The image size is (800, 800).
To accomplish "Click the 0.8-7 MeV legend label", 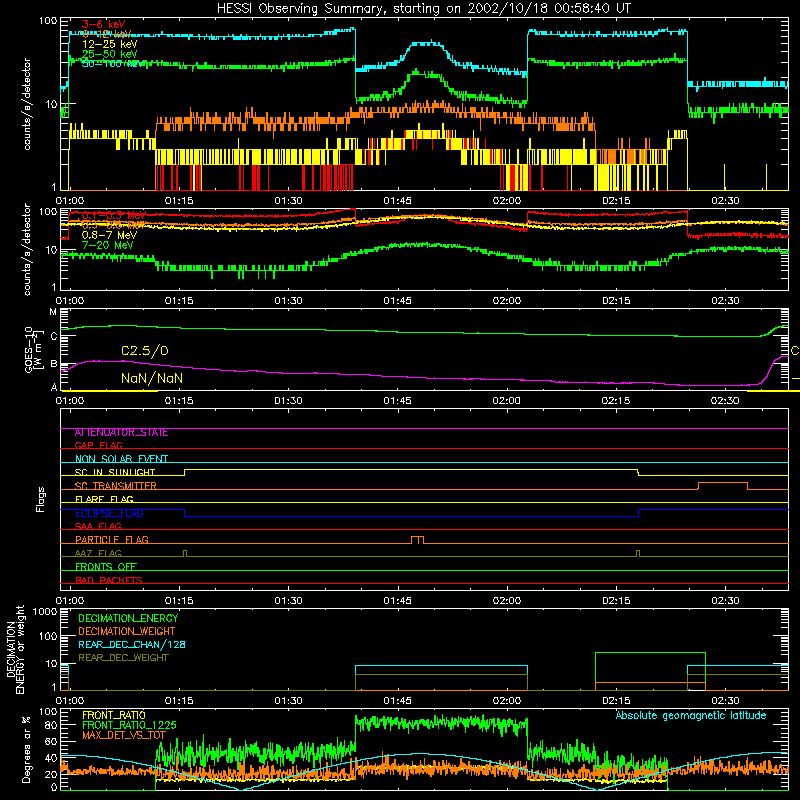I will point(109,235).
